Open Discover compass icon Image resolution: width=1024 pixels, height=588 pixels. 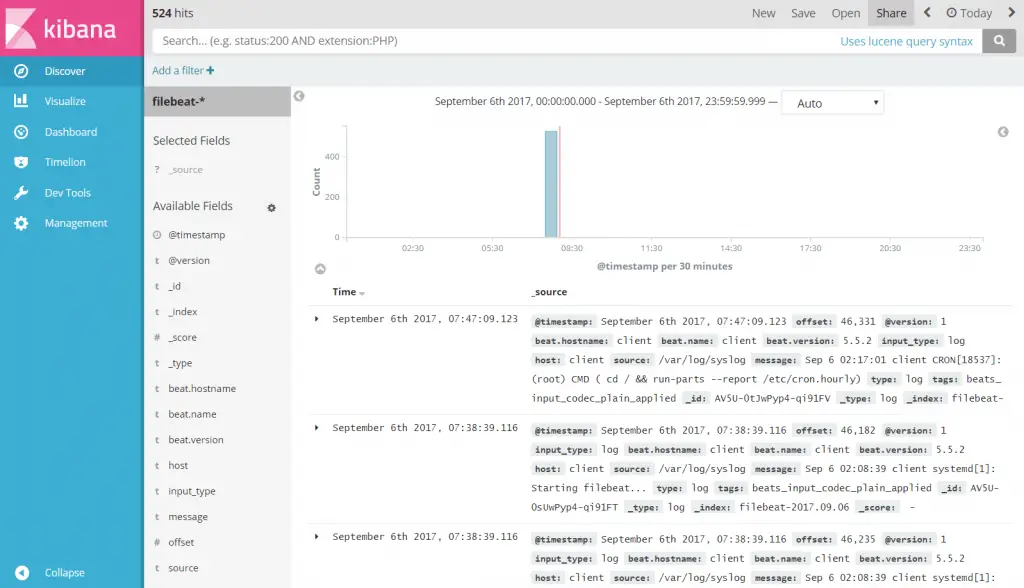[x=21, y=71]
